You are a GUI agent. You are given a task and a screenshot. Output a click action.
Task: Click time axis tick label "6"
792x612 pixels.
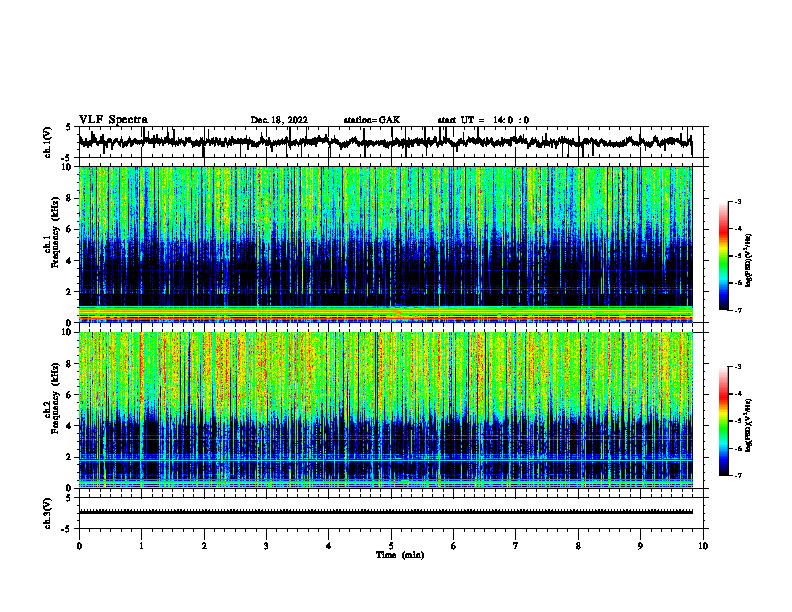(454, 546)
